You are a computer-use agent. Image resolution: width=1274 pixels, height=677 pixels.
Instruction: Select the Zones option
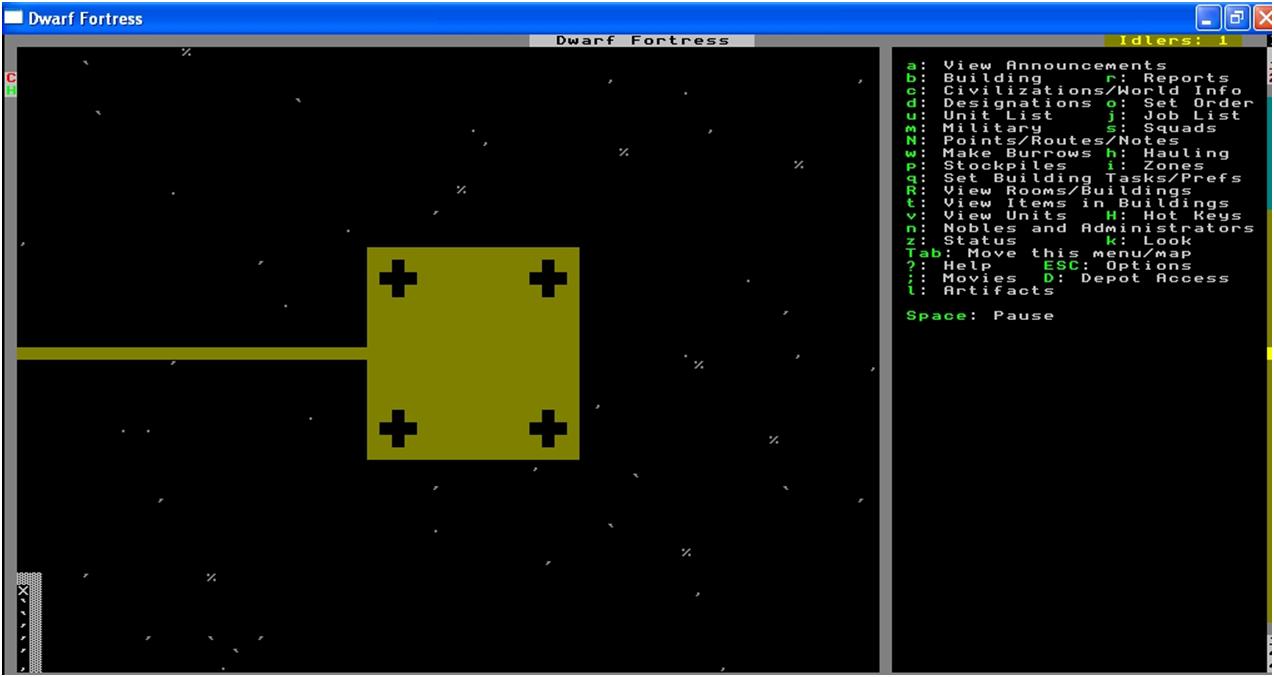click(1155, 166)
